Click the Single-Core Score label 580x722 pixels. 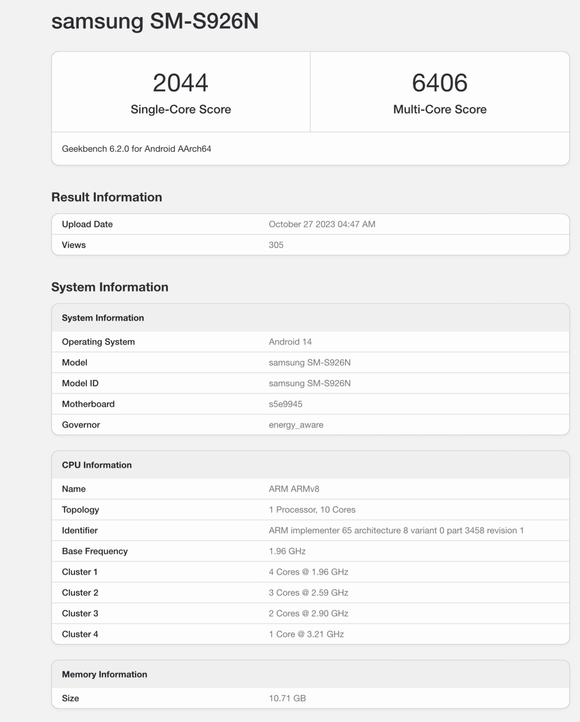pyautogui.click(x=180, y=109)
